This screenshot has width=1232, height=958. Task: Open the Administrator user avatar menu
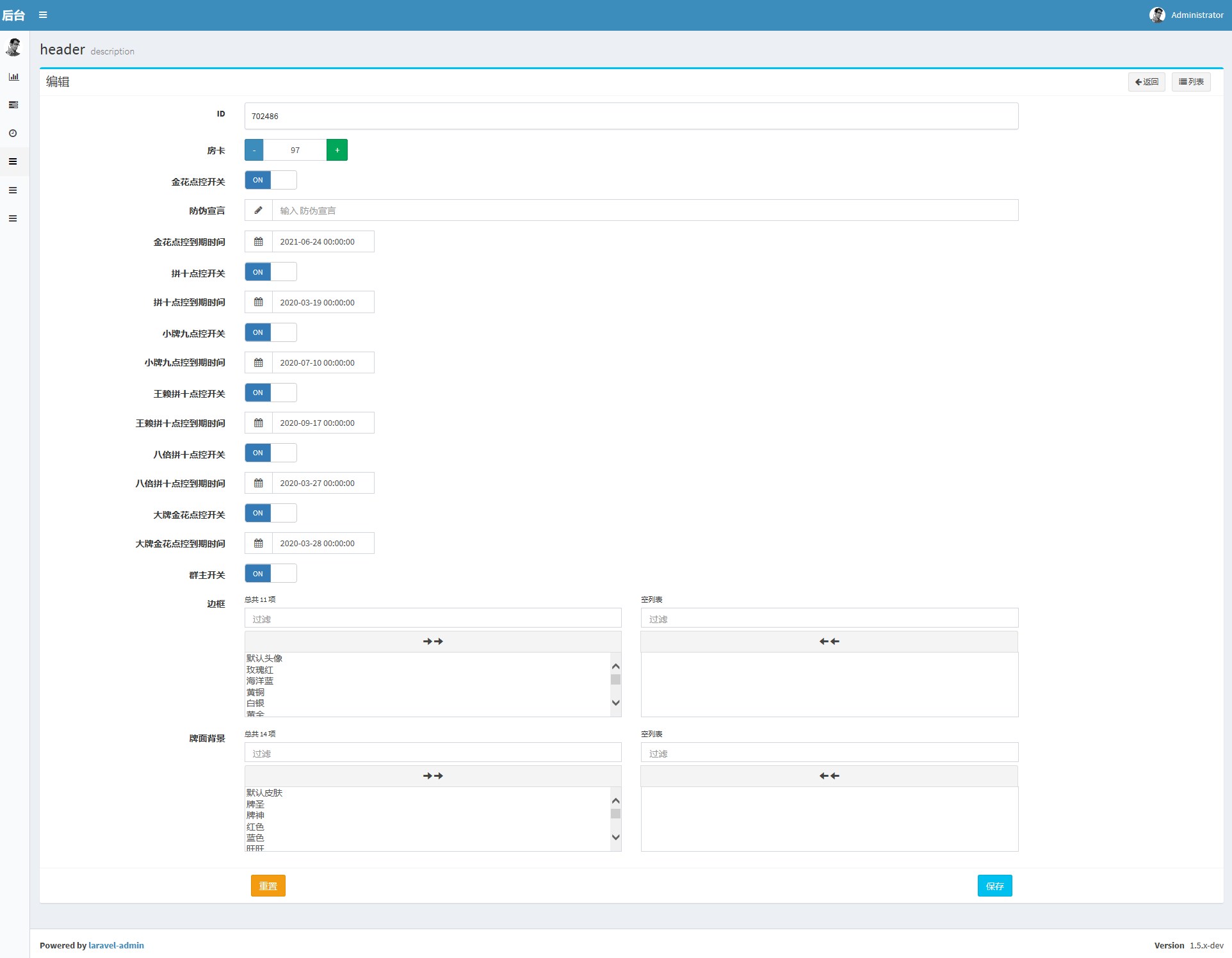coord(1157,15)
